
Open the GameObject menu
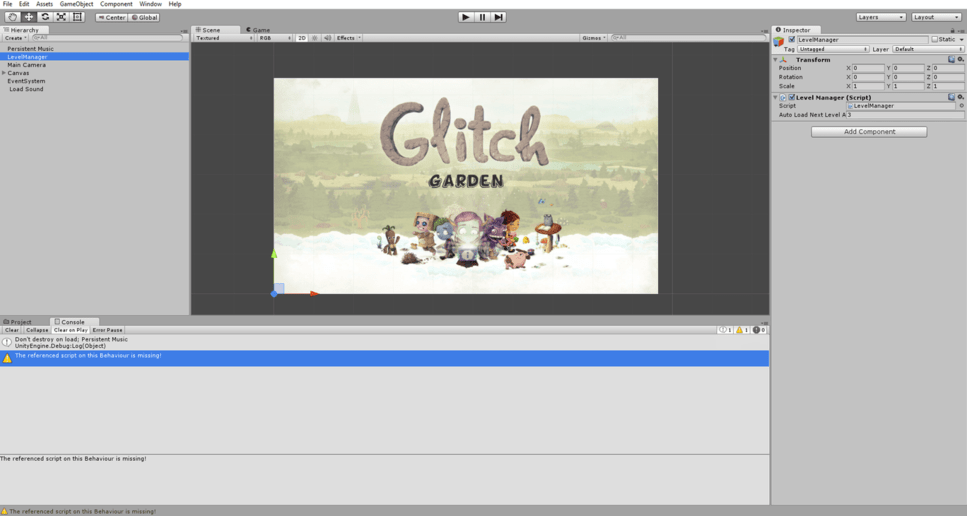[x=76, y=4]
